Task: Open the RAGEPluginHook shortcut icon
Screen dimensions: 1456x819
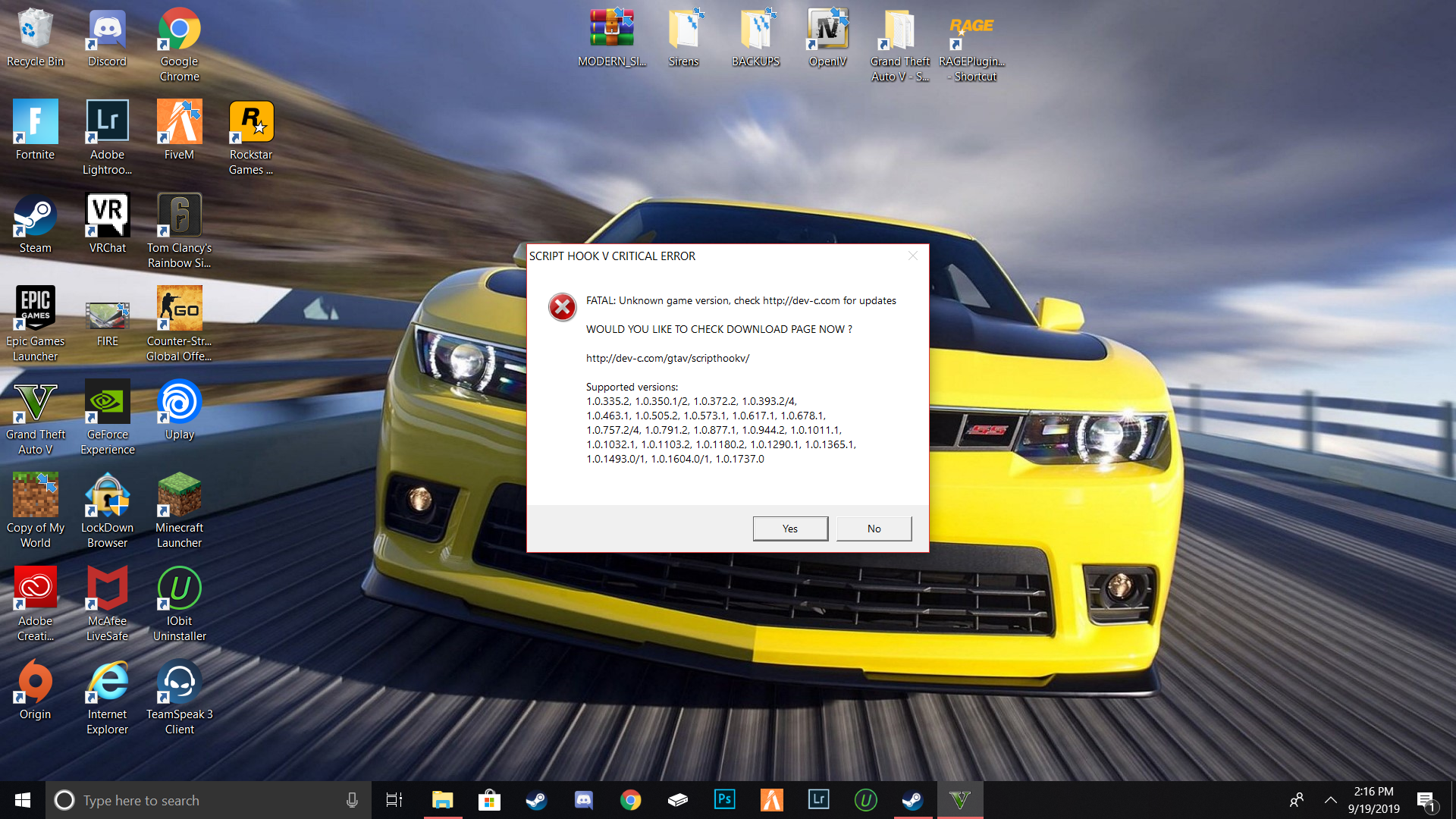Action: click(x=971, y=30)
